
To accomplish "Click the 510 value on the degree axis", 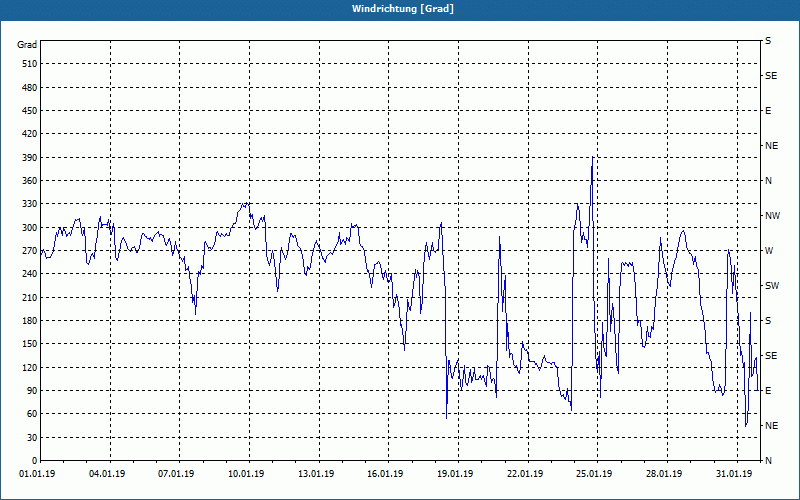I will [30, 64].
